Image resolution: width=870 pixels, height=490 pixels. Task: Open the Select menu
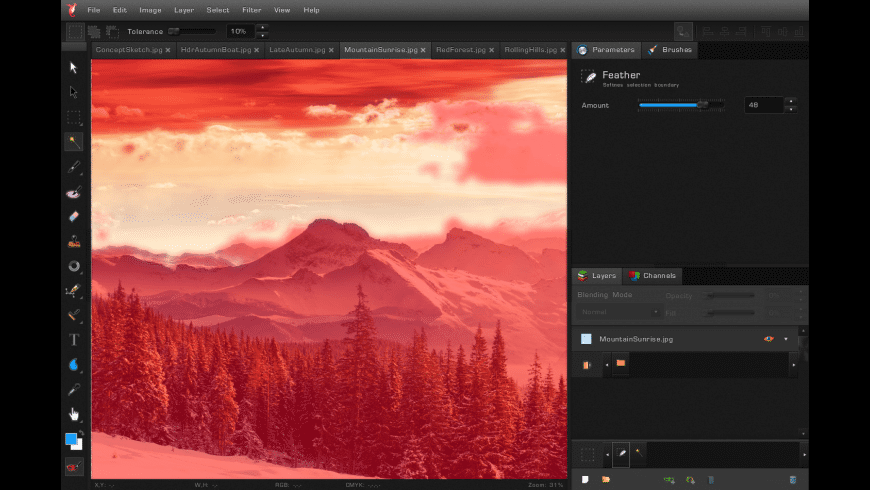tap(218, 10)
